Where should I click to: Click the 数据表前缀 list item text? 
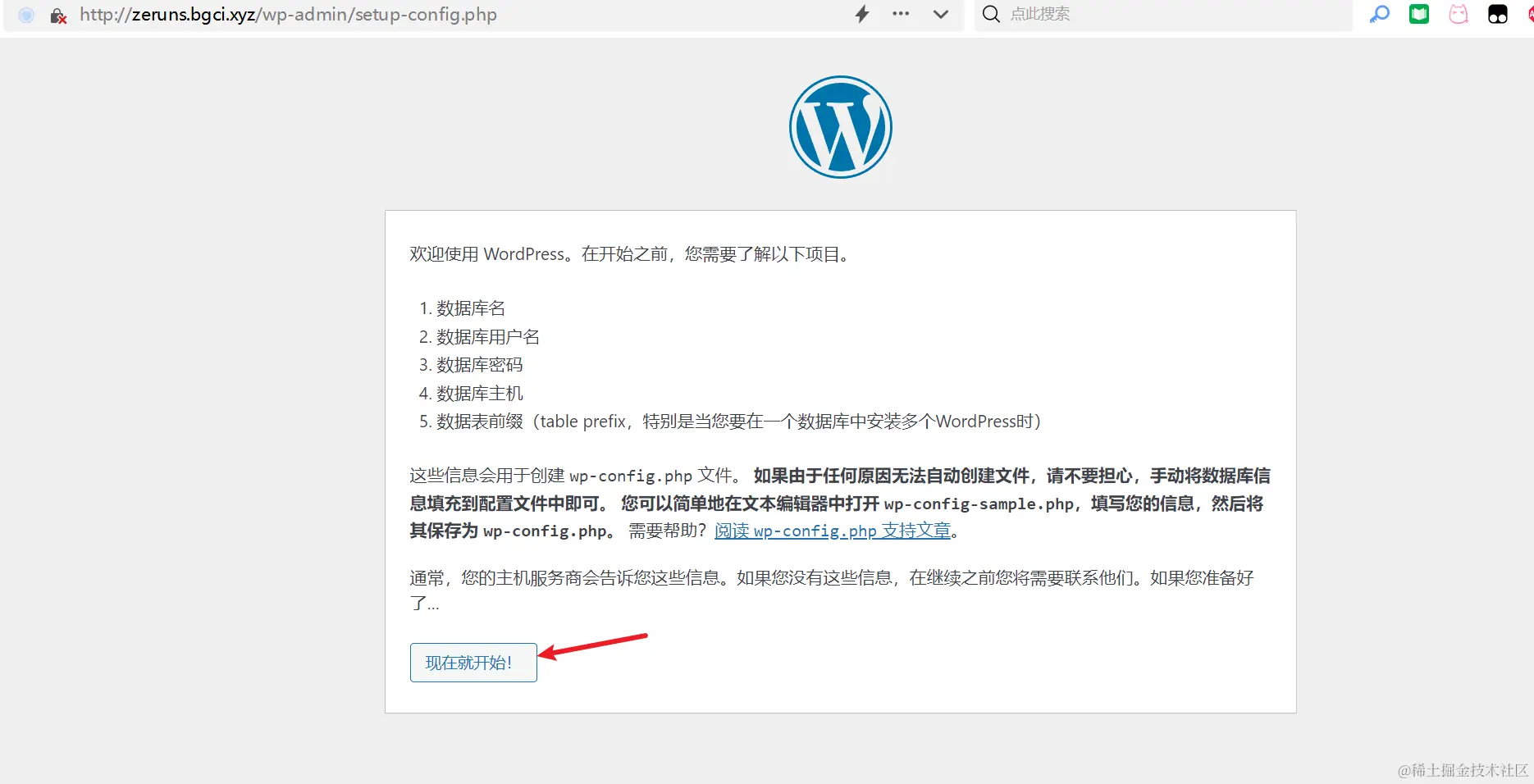tap(739, 422)
